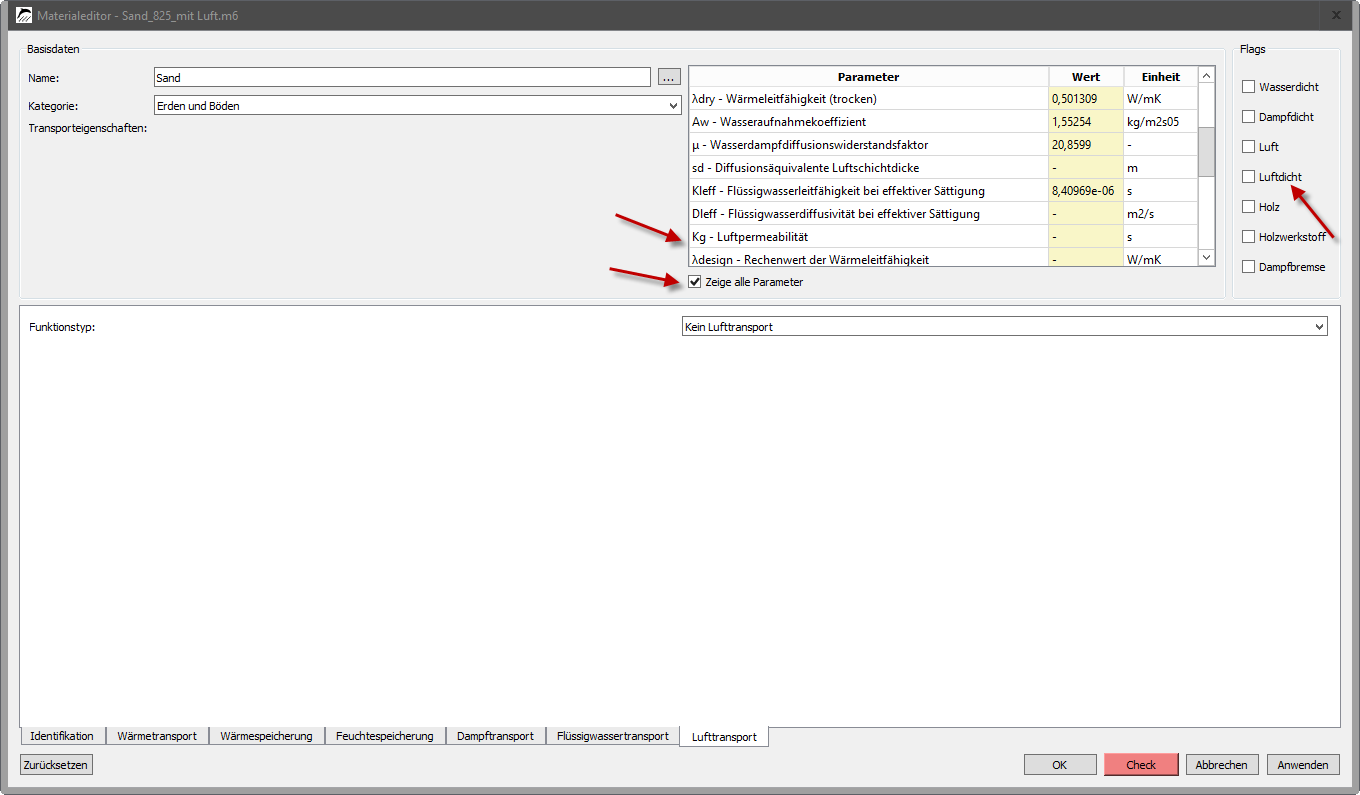Screen dimensions: 1360x795
Task: Click the Name input field containing Sand
Action: (402, 77)
